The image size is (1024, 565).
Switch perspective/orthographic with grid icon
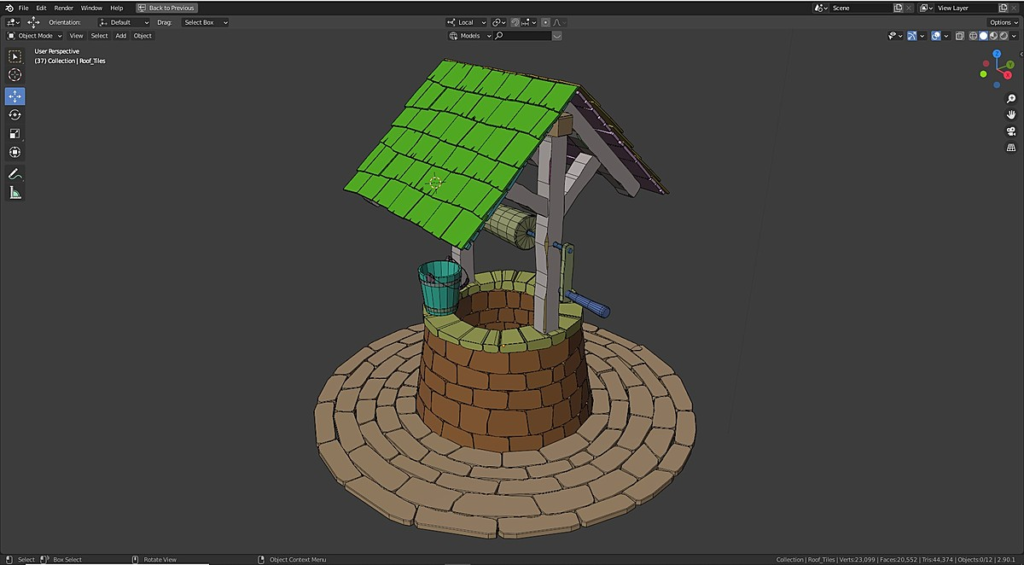tap(1011, 148)
